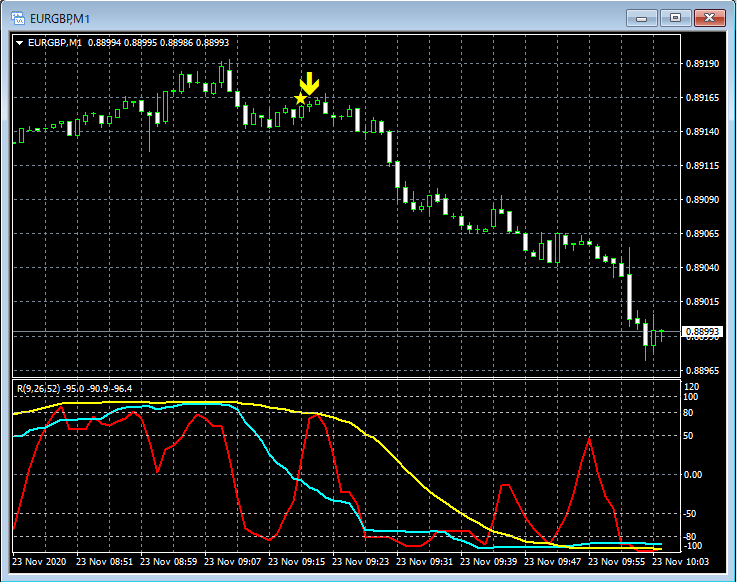Select the R(9,26,52) indicator label

(40, 388)
